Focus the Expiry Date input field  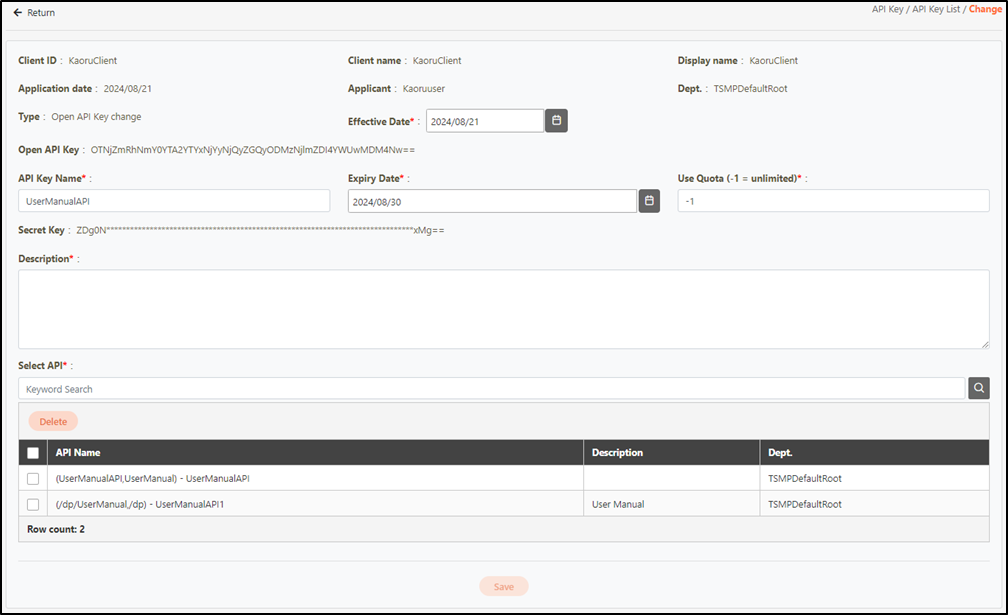pyautogui.click(x=492, y=201)
